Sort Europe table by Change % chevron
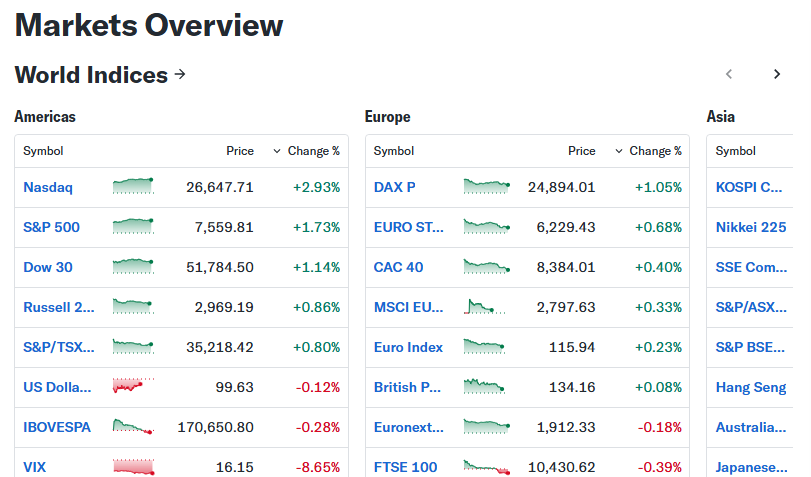Viewport: 811px width, 477px height. click(x=619, y=151)
